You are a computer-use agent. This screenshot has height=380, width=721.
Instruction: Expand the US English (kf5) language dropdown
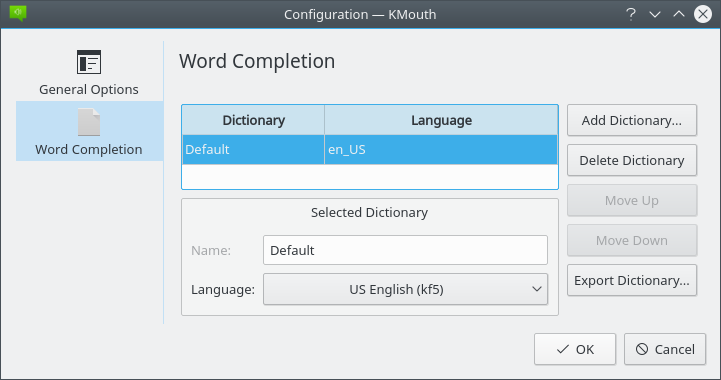click(x=405, y=289)
